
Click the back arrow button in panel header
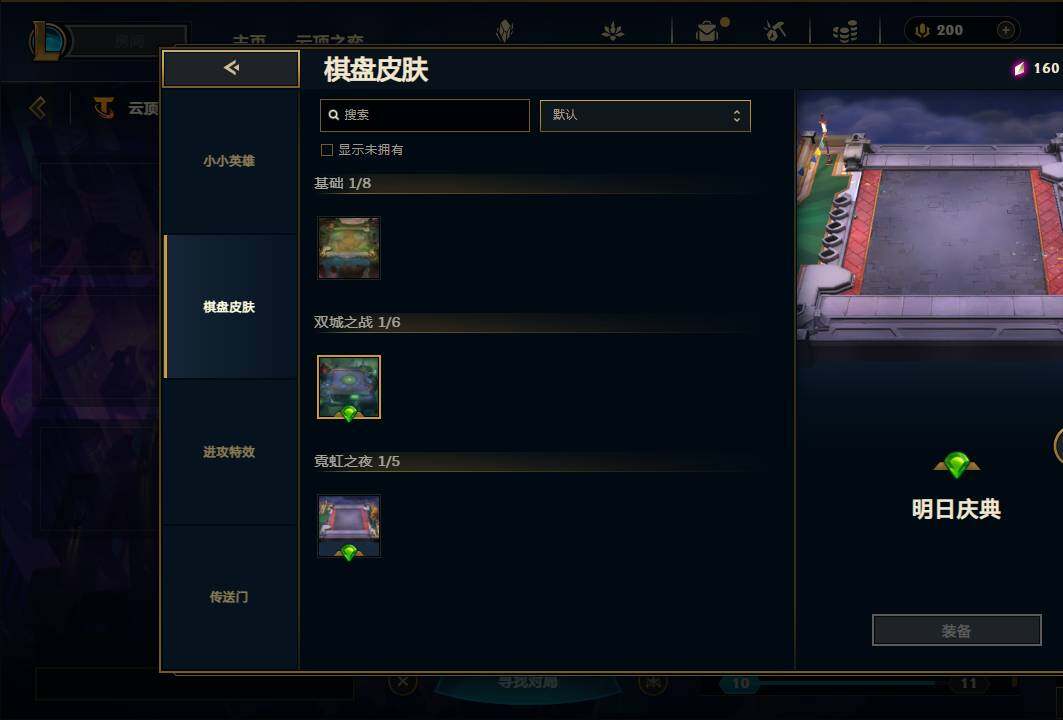click(230, 68)
